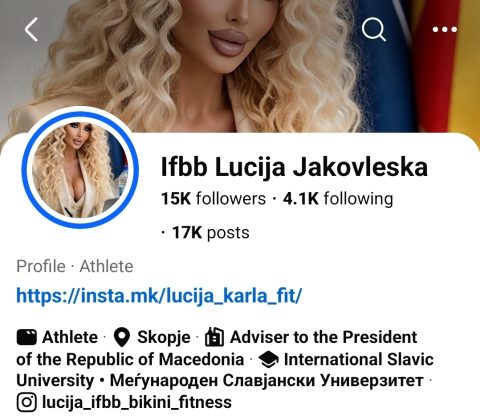Select Adviser to the President text
Viewport: 480px width, 420px height.
click(217, 348)
